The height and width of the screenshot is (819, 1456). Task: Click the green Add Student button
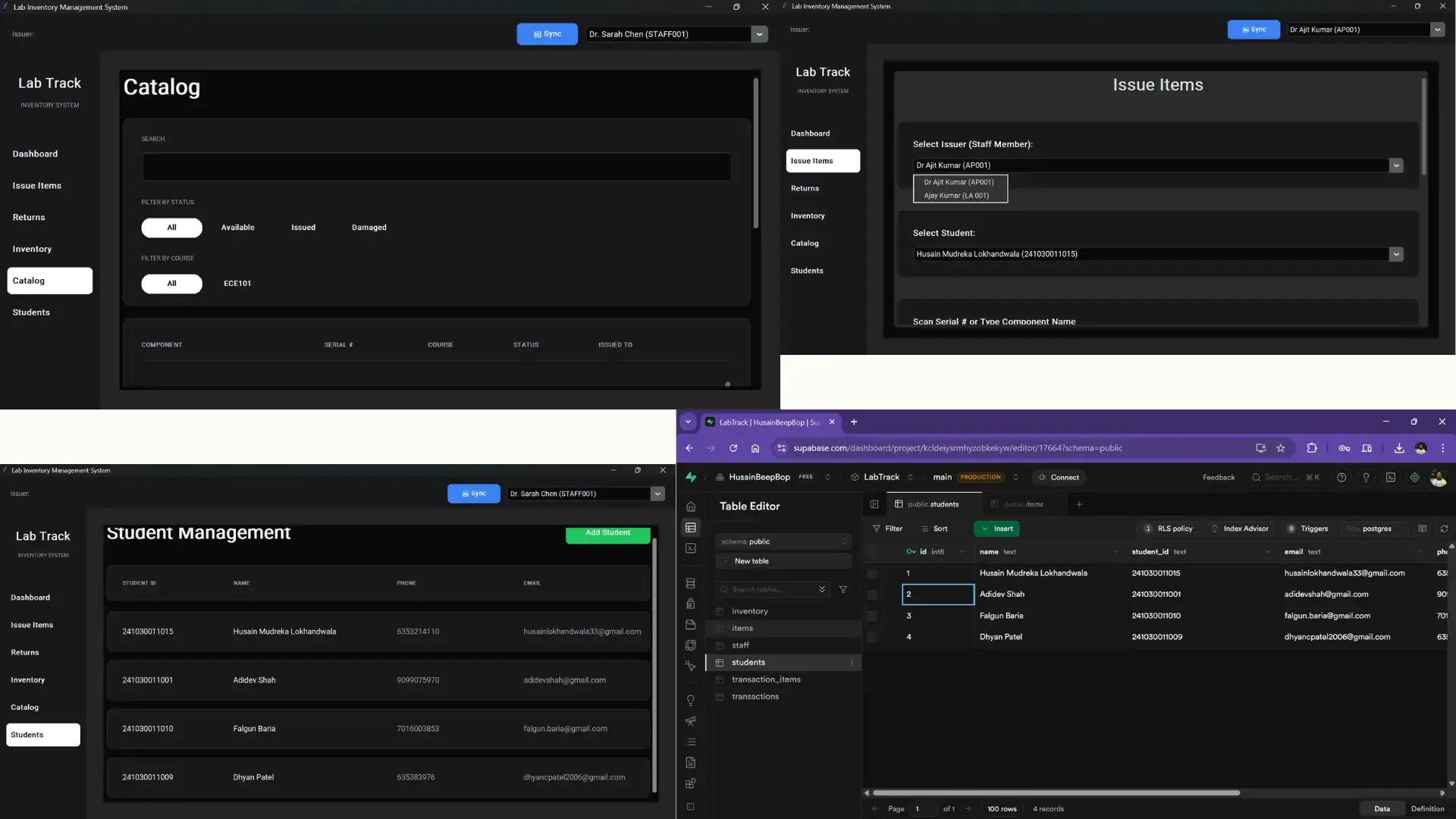[607, 533]
